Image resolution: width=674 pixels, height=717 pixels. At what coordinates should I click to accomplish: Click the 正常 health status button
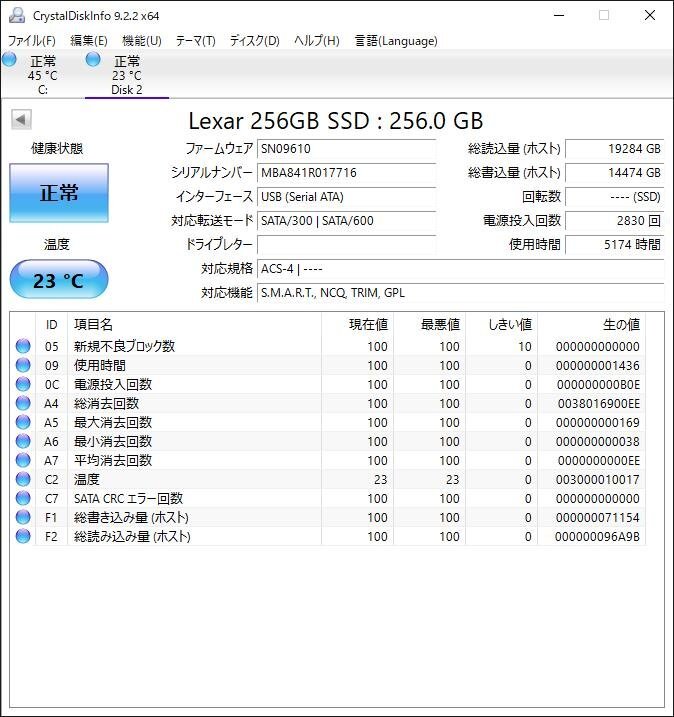coord(59,193)
